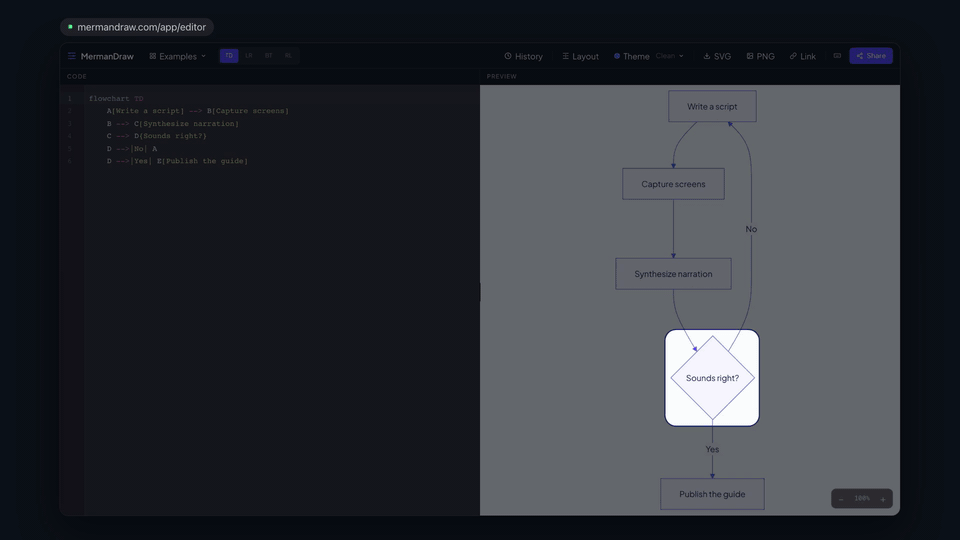Image resolution: width=960 pixels, height=540 pixels.
Task: Export diagram as PNG
Action: (x=760, y=56)
